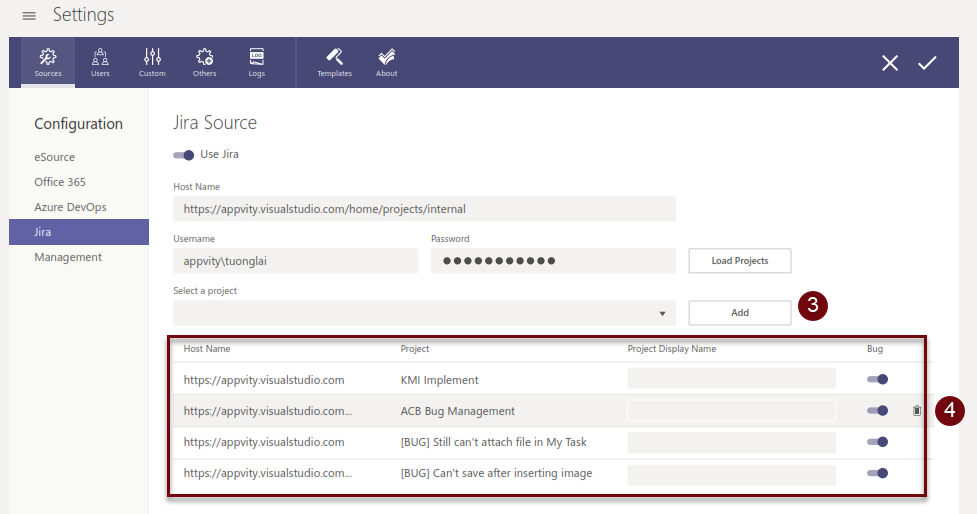Open the About icon
The width and height of the screenshot is (977, 514).
386,62
